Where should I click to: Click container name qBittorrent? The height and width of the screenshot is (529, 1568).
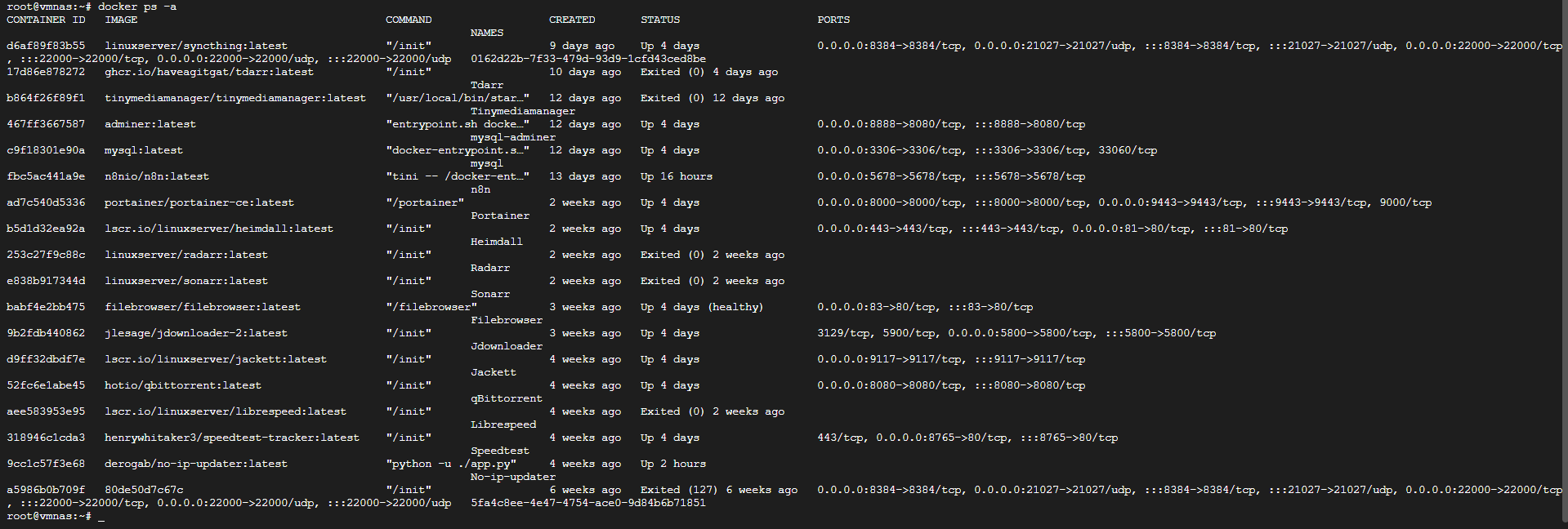[x=507, y=398]
